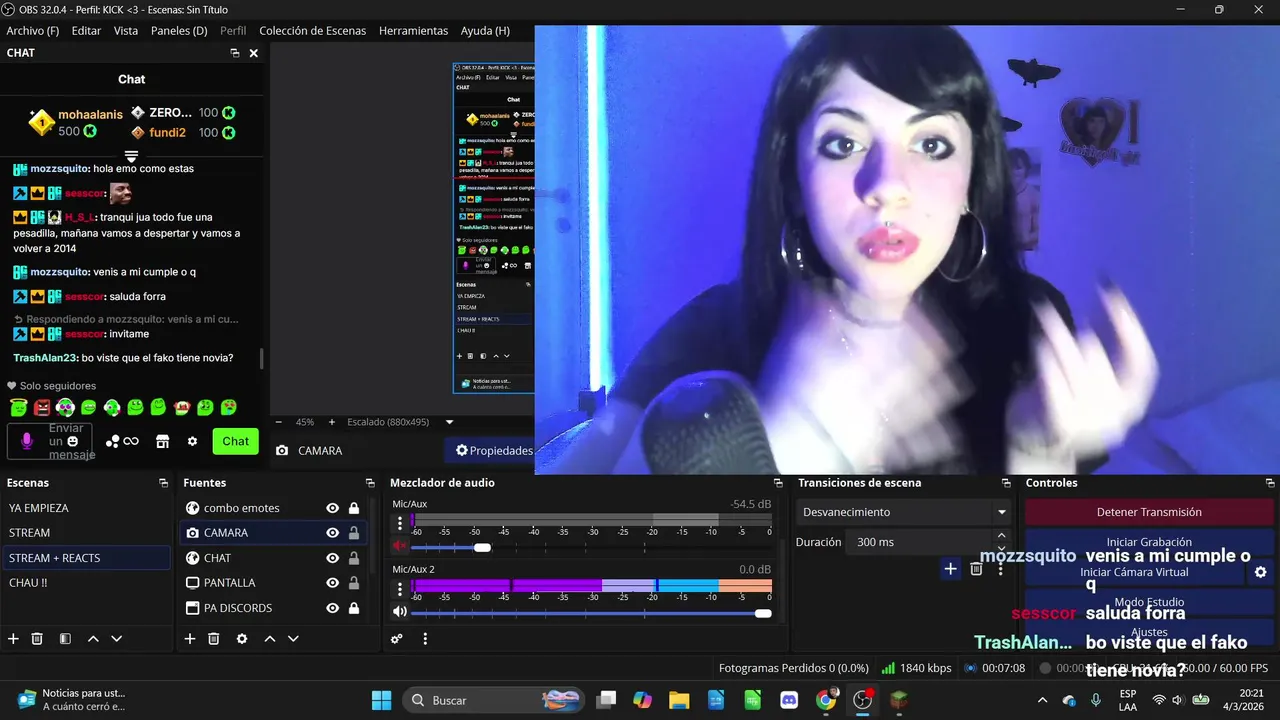The image size is (1280, 720).
Task: Mute the Mic/Aux 2 channel
Action: pos(400,612)
